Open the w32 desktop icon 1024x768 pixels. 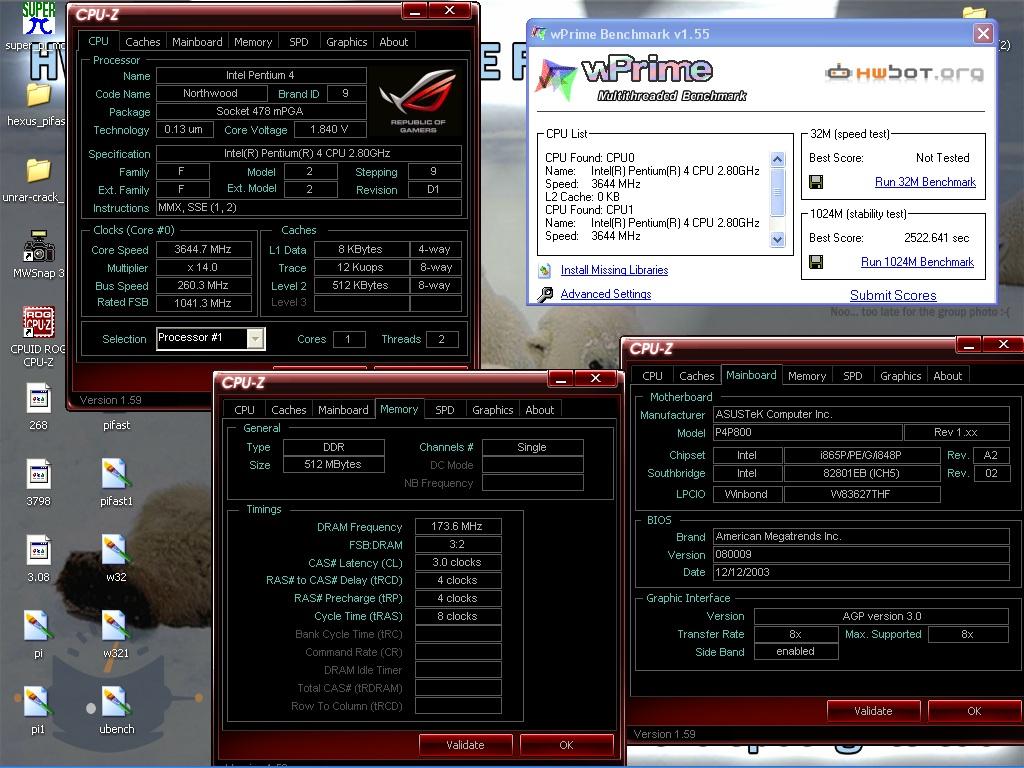[x=116, y=550]
